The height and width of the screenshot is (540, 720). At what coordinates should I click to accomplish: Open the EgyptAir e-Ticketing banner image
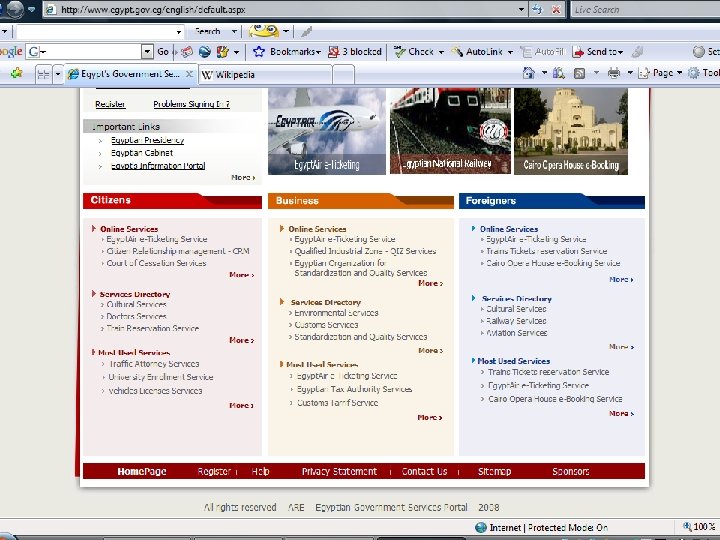click(327, 131)
